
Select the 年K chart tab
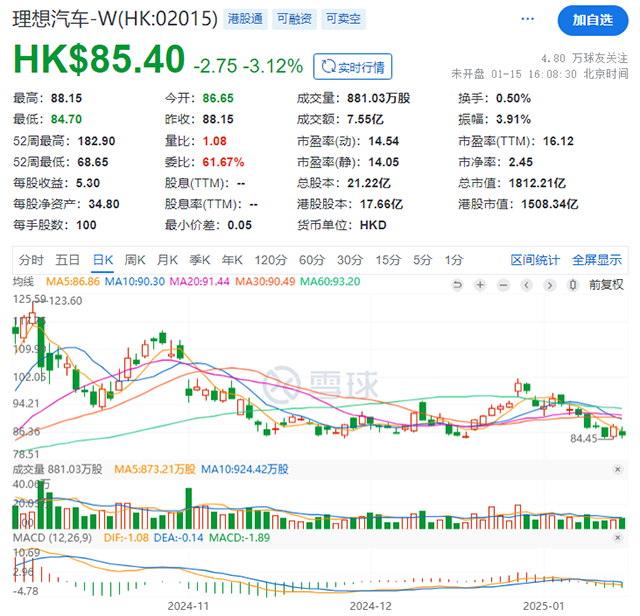click(232, 260)
